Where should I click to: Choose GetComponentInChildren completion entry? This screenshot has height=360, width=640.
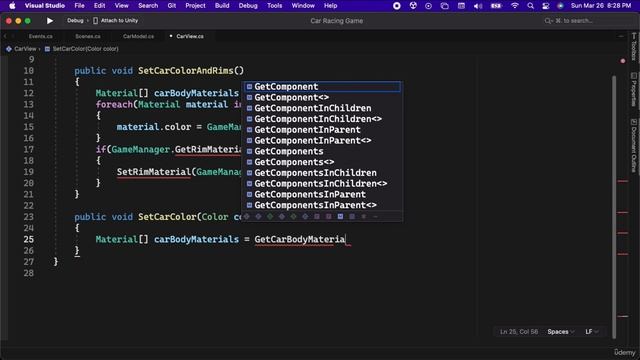322,108
